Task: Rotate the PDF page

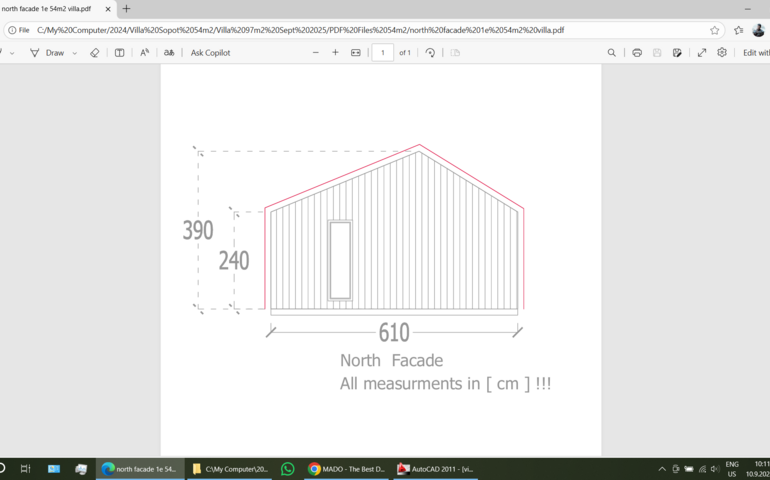Action: [430, 53]
